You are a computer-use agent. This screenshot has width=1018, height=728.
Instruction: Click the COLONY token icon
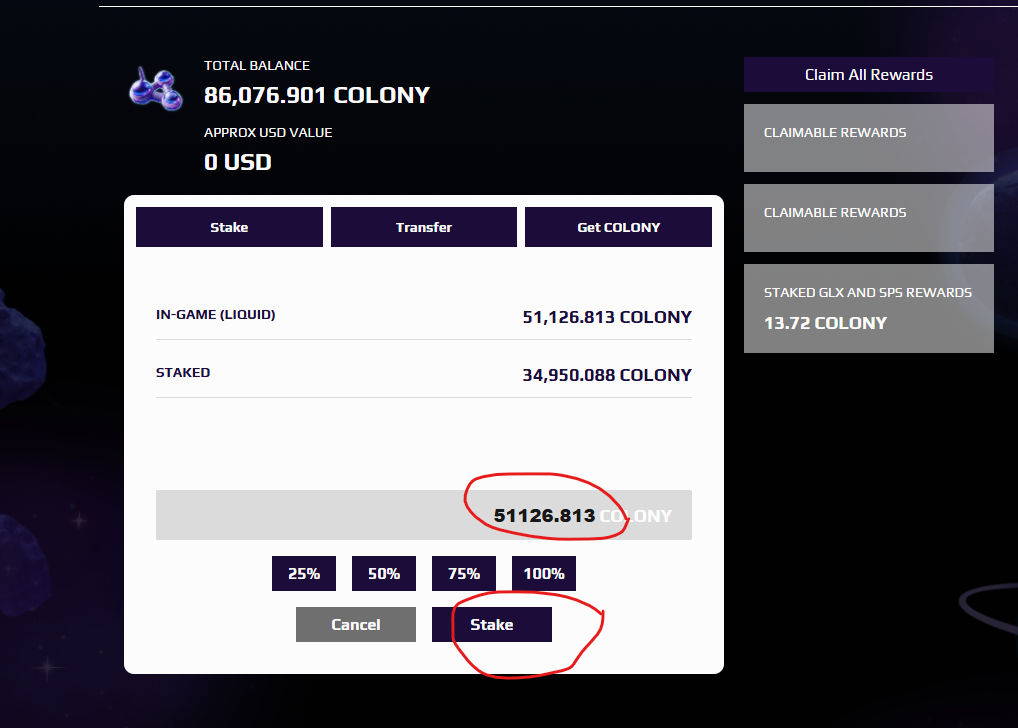pos(156,89)
